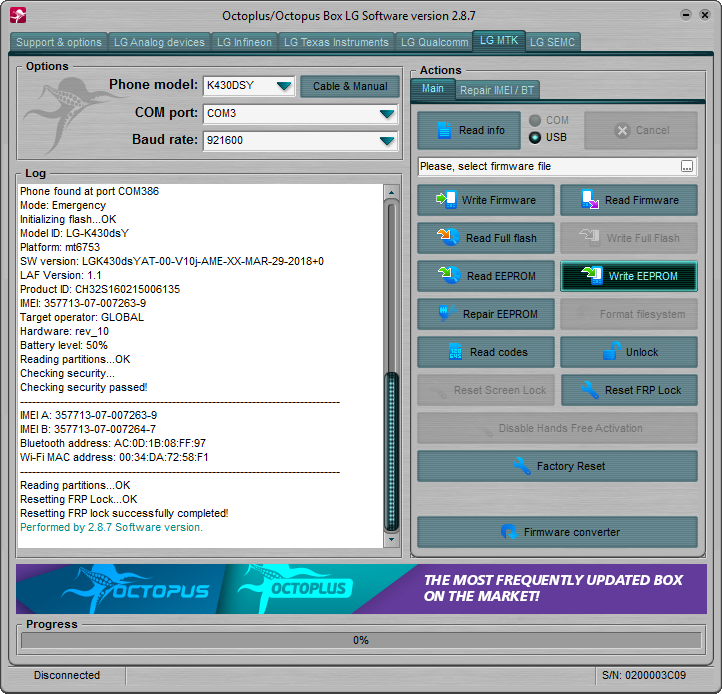Click the Read Firmware phone icon
Viewport: 722px width, 694px height.
click(590, 200)
